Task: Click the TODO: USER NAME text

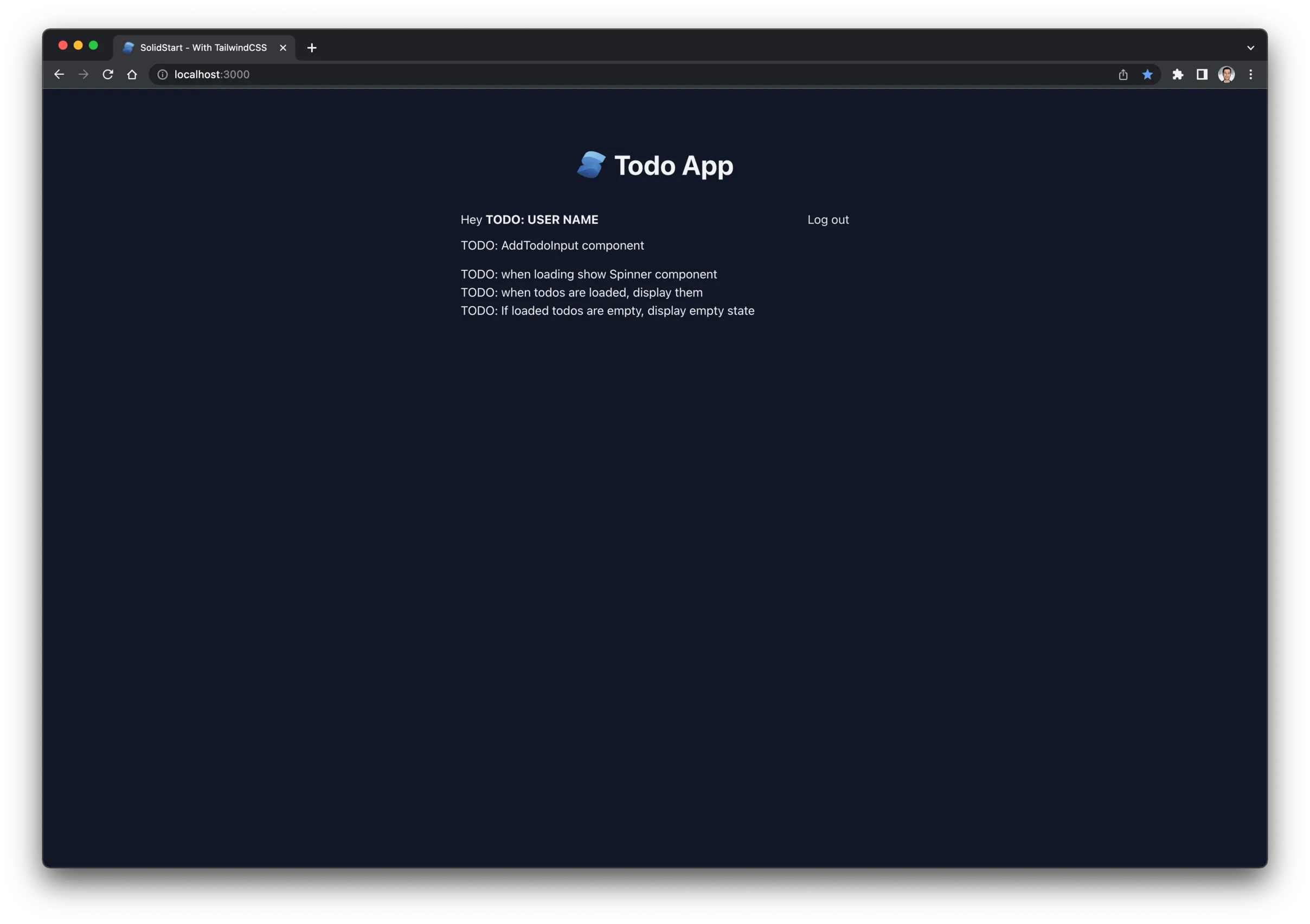Action: (542, 220)
